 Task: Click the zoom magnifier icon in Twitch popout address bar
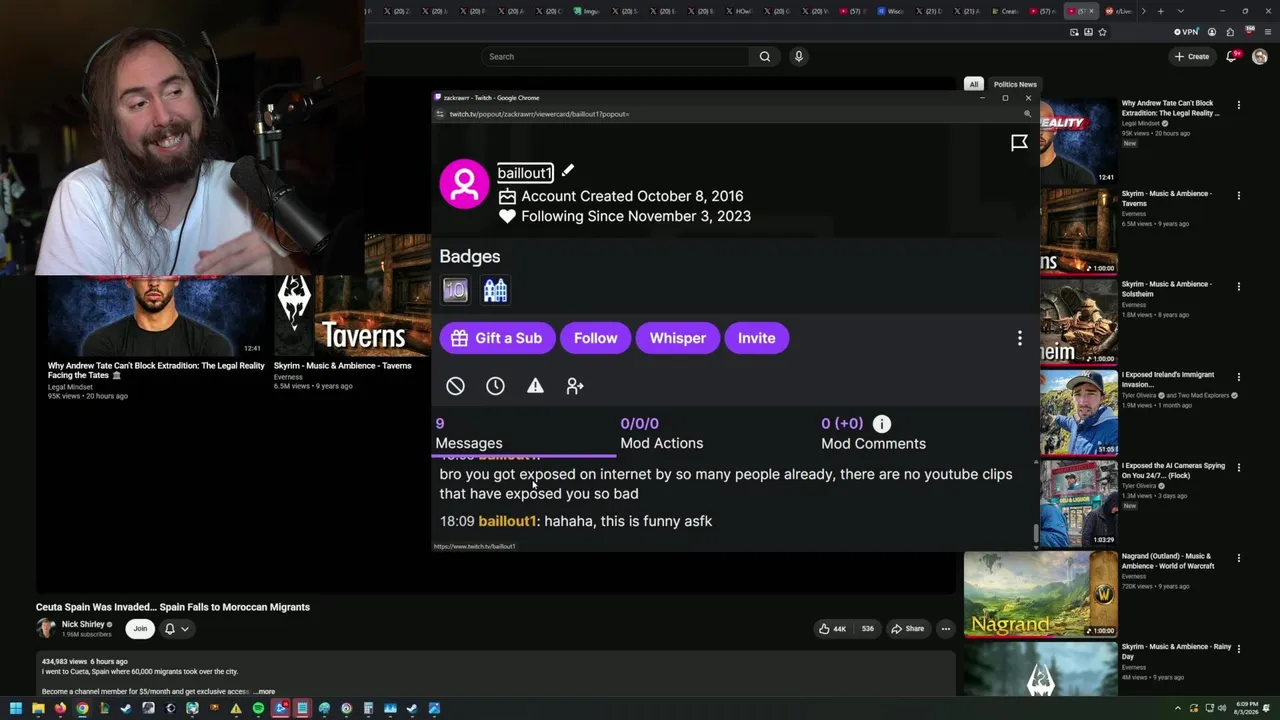(x=1027, y=114)
